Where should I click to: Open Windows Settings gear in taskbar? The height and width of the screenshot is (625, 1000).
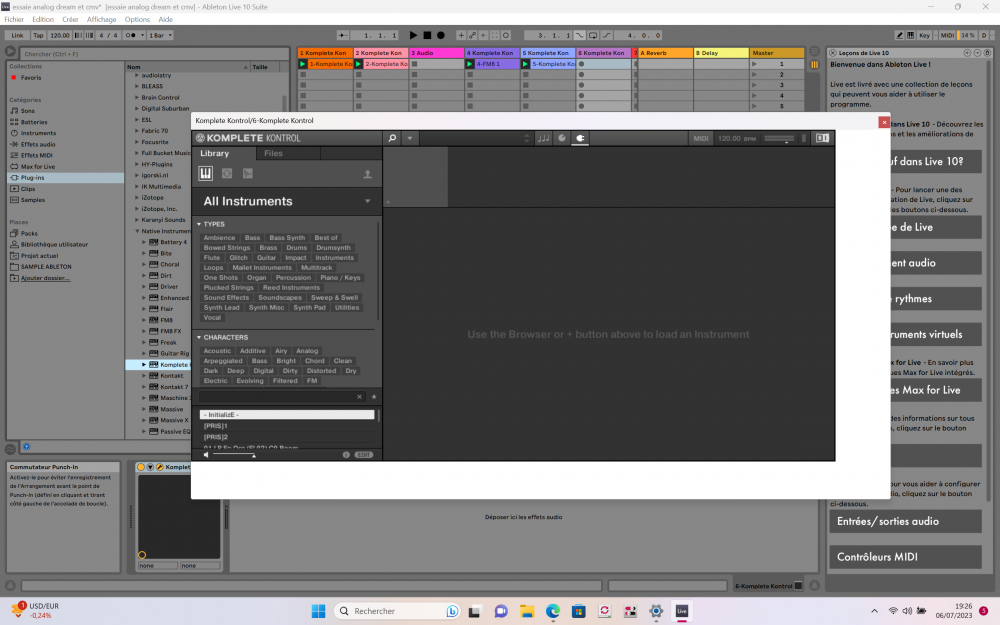[x=656, y=611]
